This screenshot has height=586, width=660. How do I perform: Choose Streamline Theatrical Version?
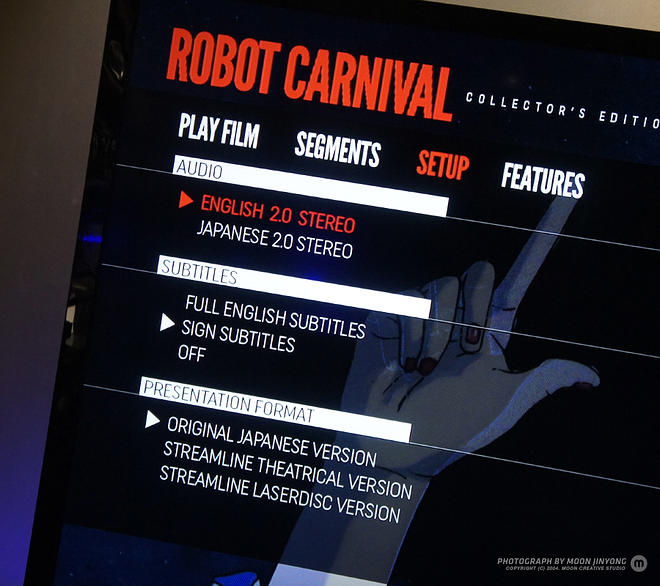pos(287,470)
